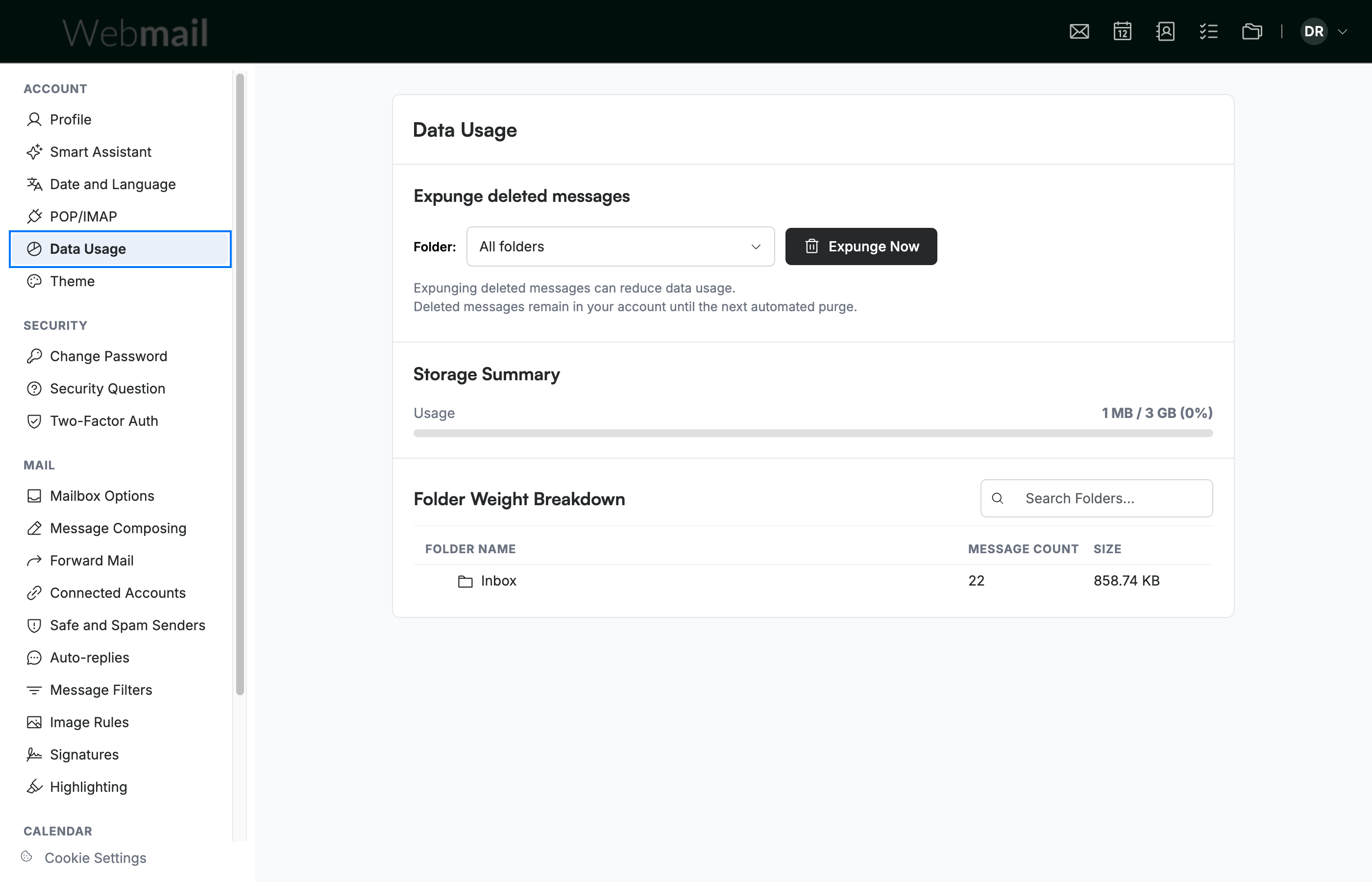This screenshot has width=1372, height=882.
Task: Click the Mailbox Options inbox tray icon
Action: tap(34, 495)
